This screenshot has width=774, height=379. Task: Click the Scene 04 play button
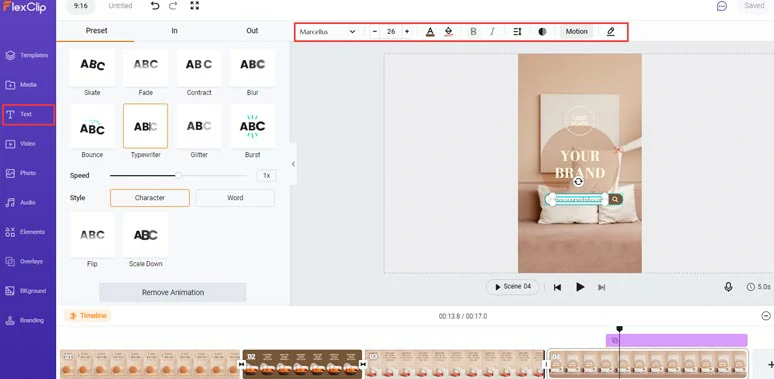[x=512, y=287]
